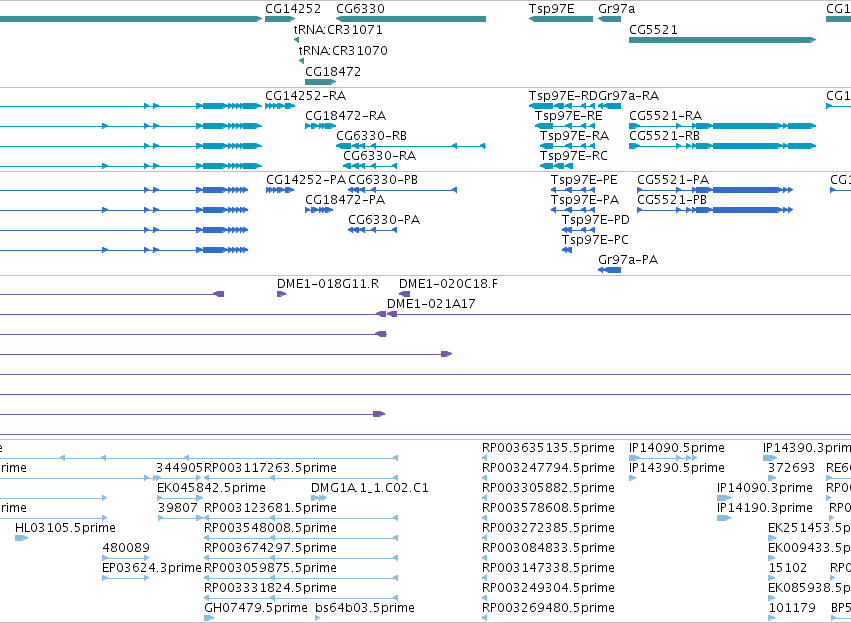Viewport: 851px width, 623px height.
Task: Click the RP003247794.5prime EST label
Action: coord(549,468)
